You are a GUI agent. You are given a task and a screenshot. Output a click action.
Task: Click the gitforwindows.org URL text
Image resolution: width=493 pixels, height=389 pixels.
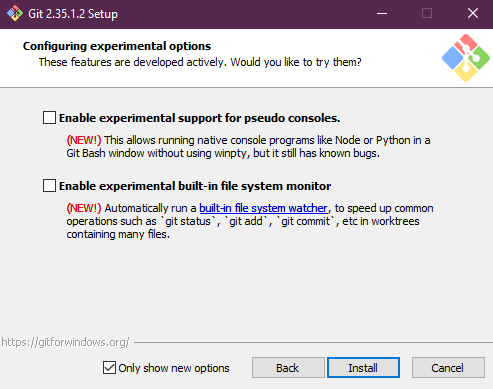coord(65,342)
